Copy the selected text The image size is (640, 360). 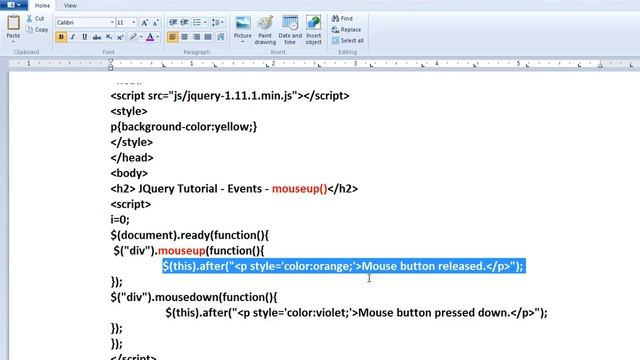click(37, 29)
